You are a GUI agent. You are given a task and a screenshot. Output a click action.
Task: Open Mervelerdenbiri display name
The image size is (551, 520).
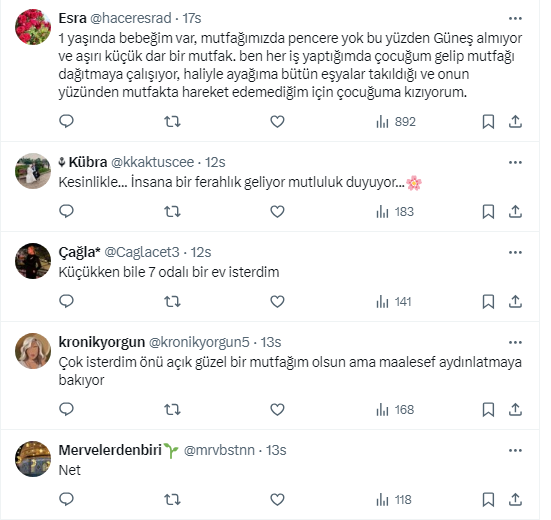coord(110,450)
